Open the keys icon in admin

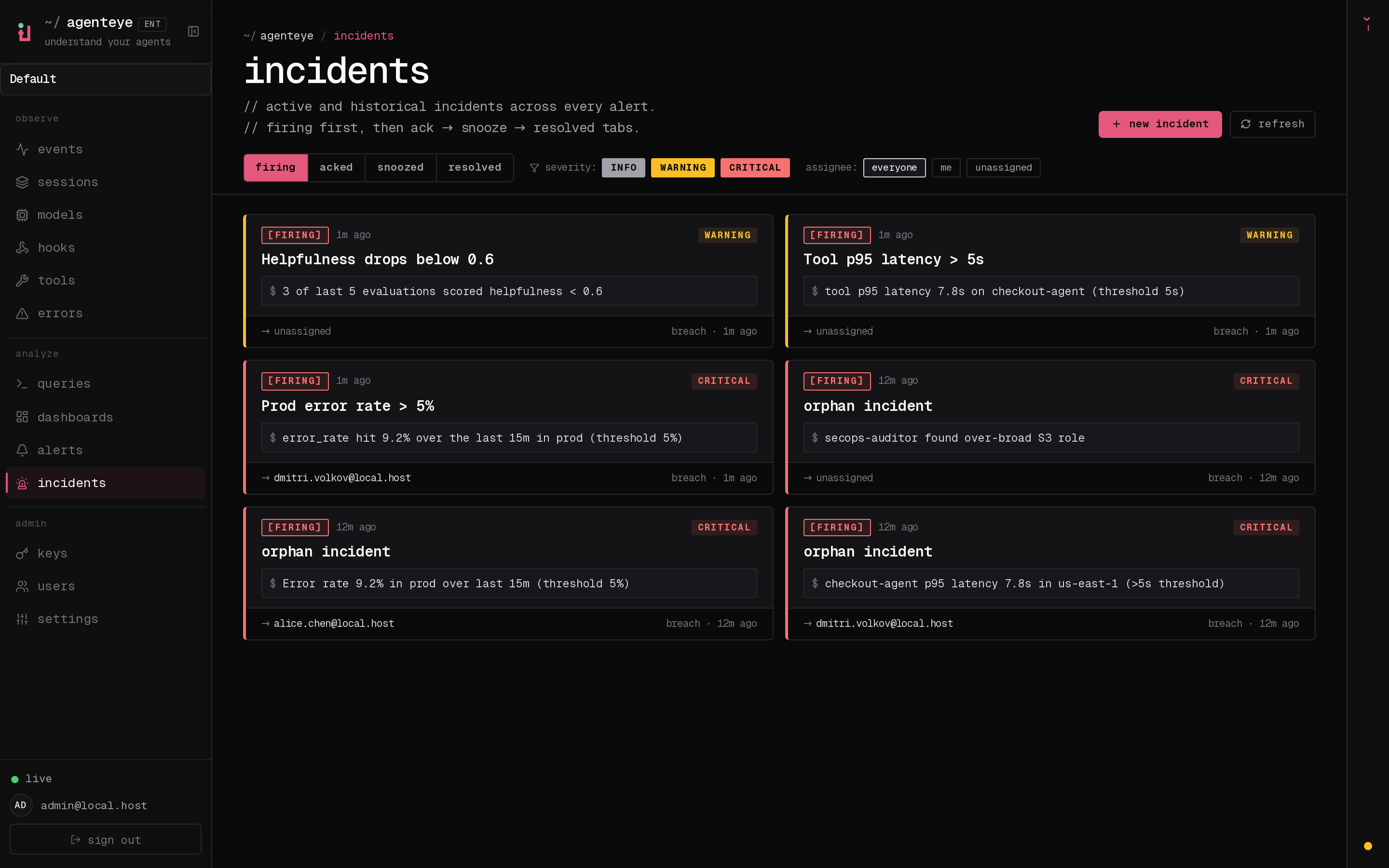(x=22, y=554)
